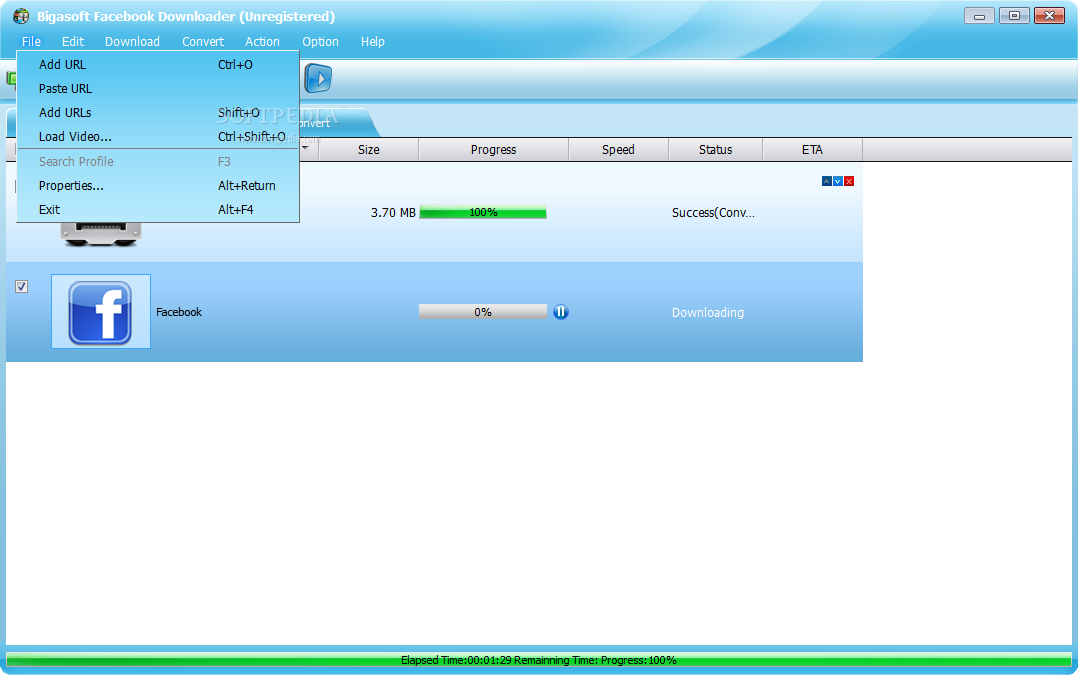
Task: Open Properties... from File menu
Action: 158,186
